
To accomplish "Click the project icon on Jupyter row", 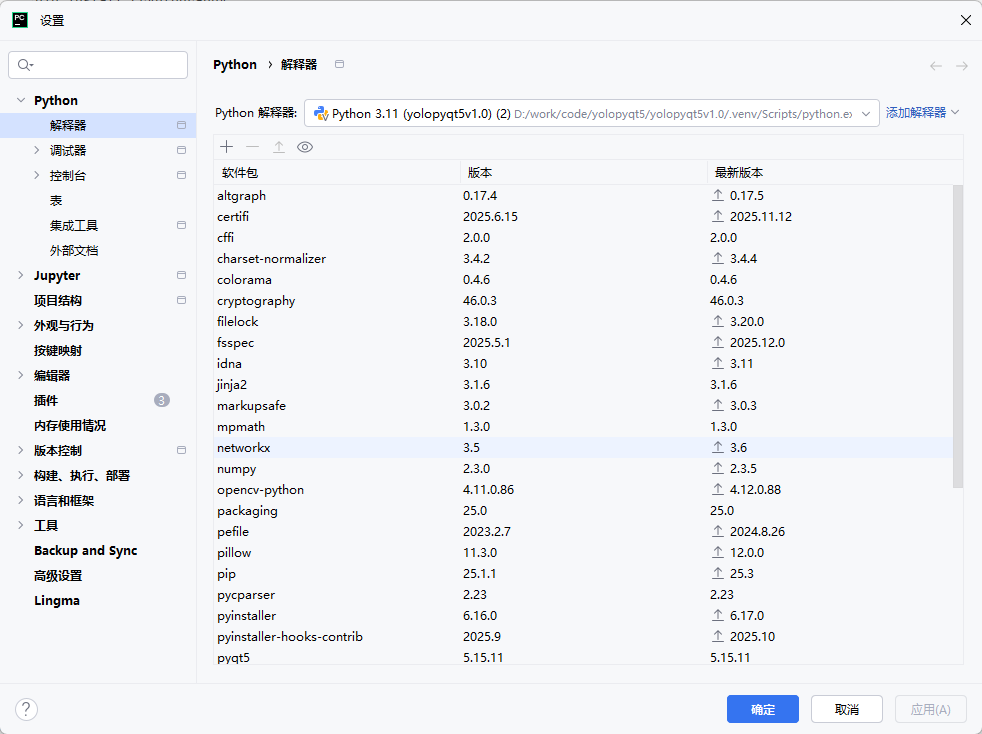I will pyautogui.click(x=182, y=275).
